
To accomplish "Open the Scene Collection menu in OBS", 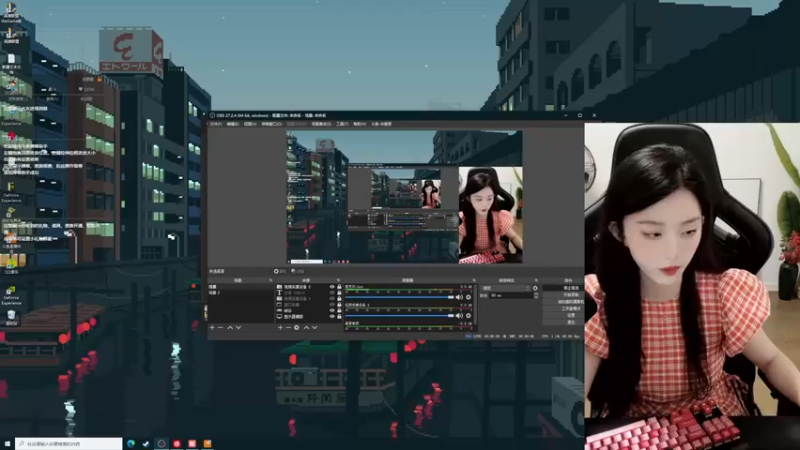I will click(x=321, y=124).
